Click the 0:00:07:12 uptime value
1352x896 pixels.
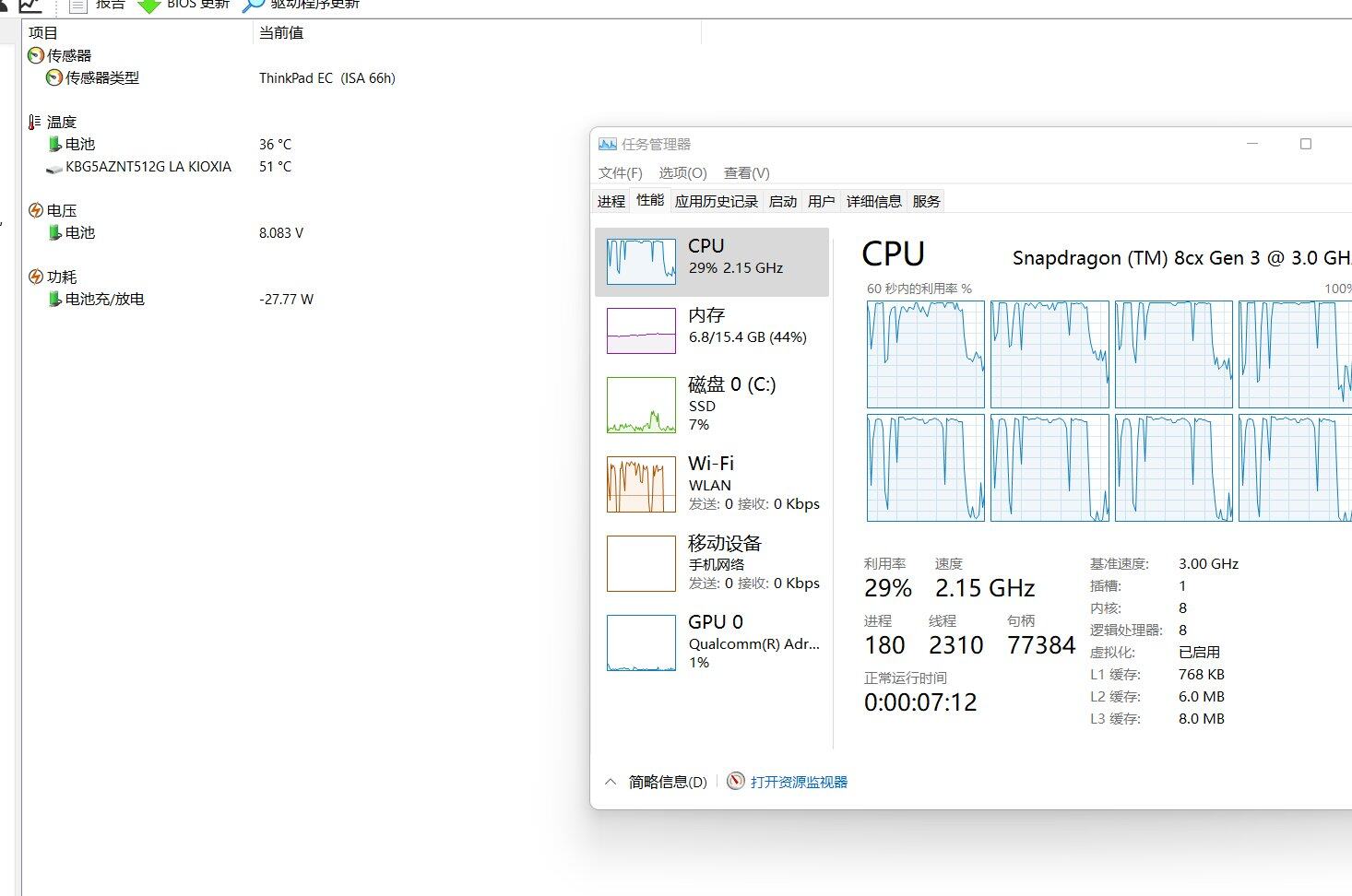click(x=920, y=702)
